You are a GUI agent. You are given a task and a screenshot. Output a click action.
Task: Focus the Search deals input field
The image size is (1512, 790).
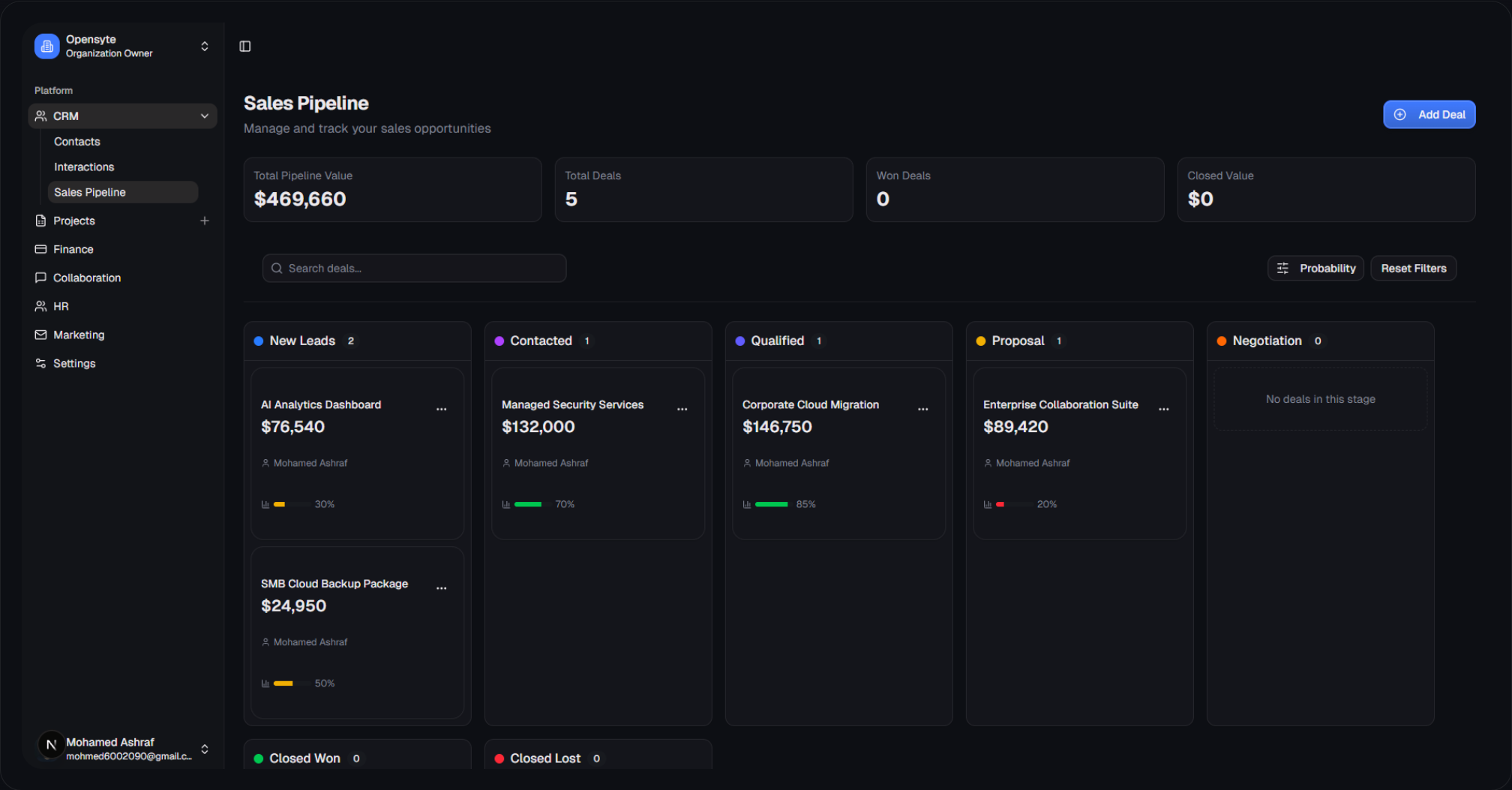click(414, 269)
